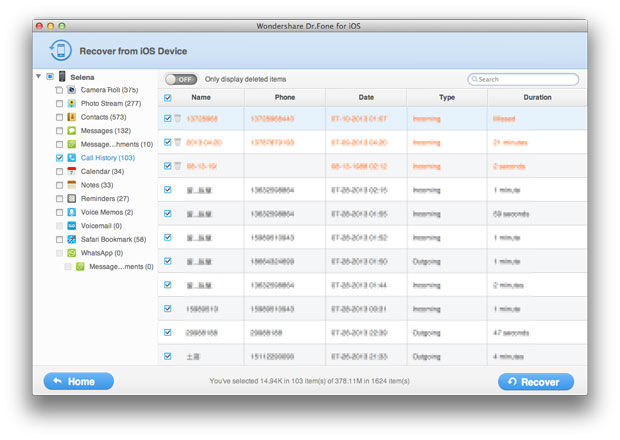Screen dimensions: 620x440
Task: Open the Messages (132) category
Action: [106, 130]
